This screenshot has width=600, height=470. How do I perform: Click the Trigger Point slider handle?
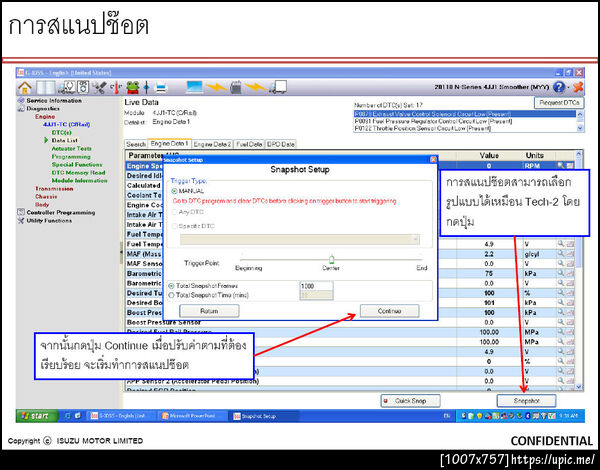coord(331,259)
